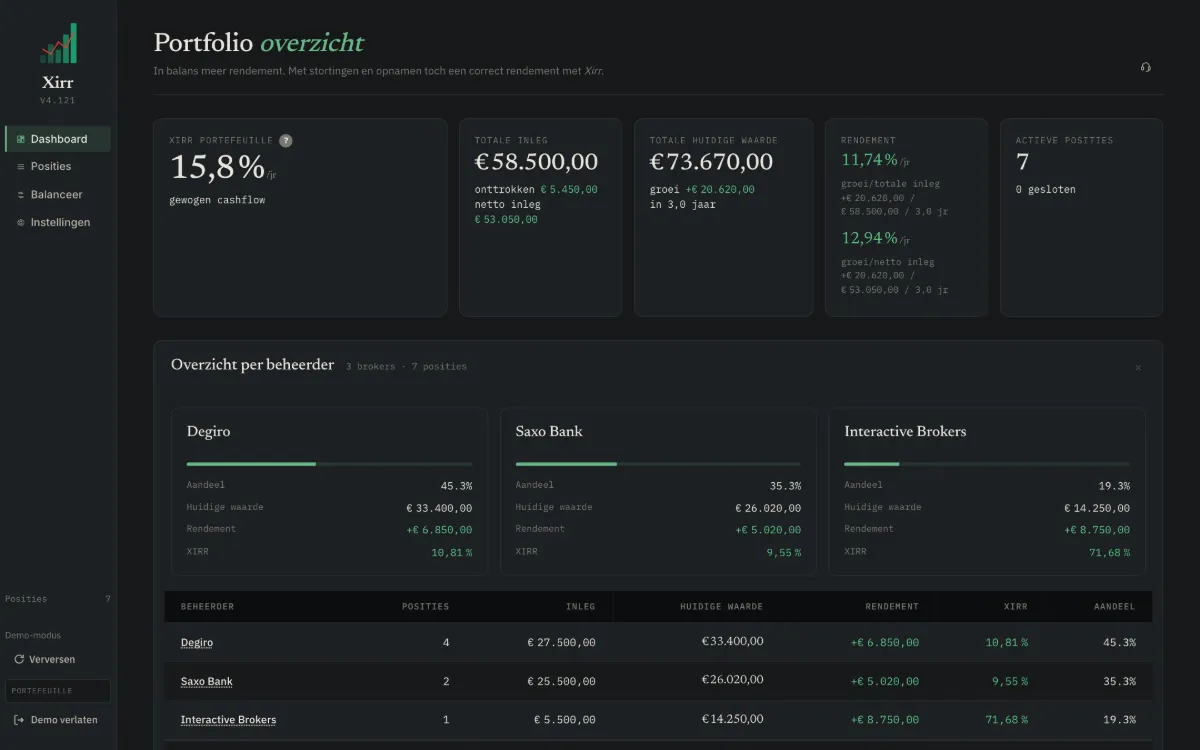The width and height of the screenshot is (1200, 750).
Task: Click the Inleg column header
Action: [581, 607]
